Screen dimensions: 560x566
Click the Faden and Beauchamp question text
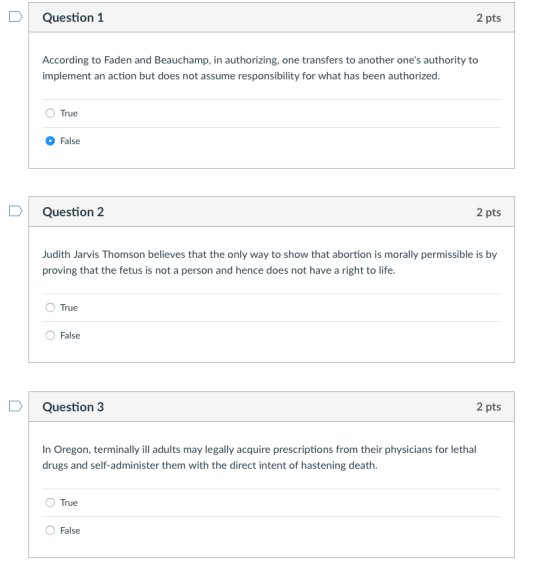click(260, 68)
